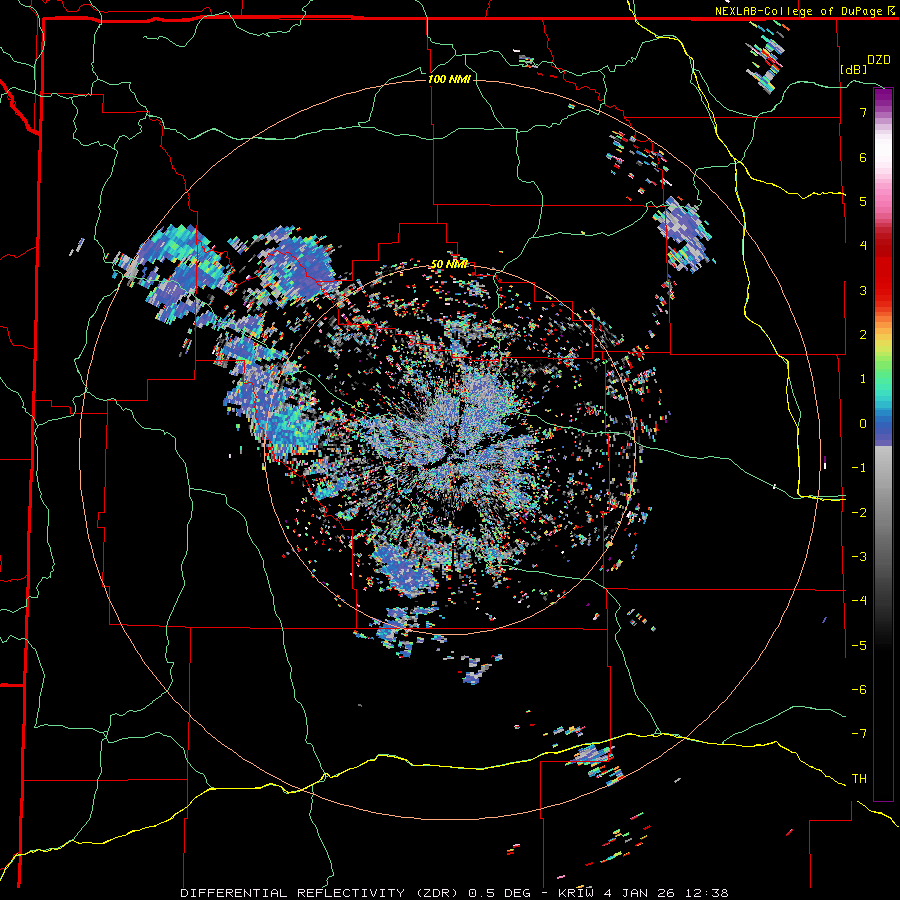The height and width of the screenshot is (900, 900).
Task: Click the 3 value on color scale
Action: coord(863,290)
